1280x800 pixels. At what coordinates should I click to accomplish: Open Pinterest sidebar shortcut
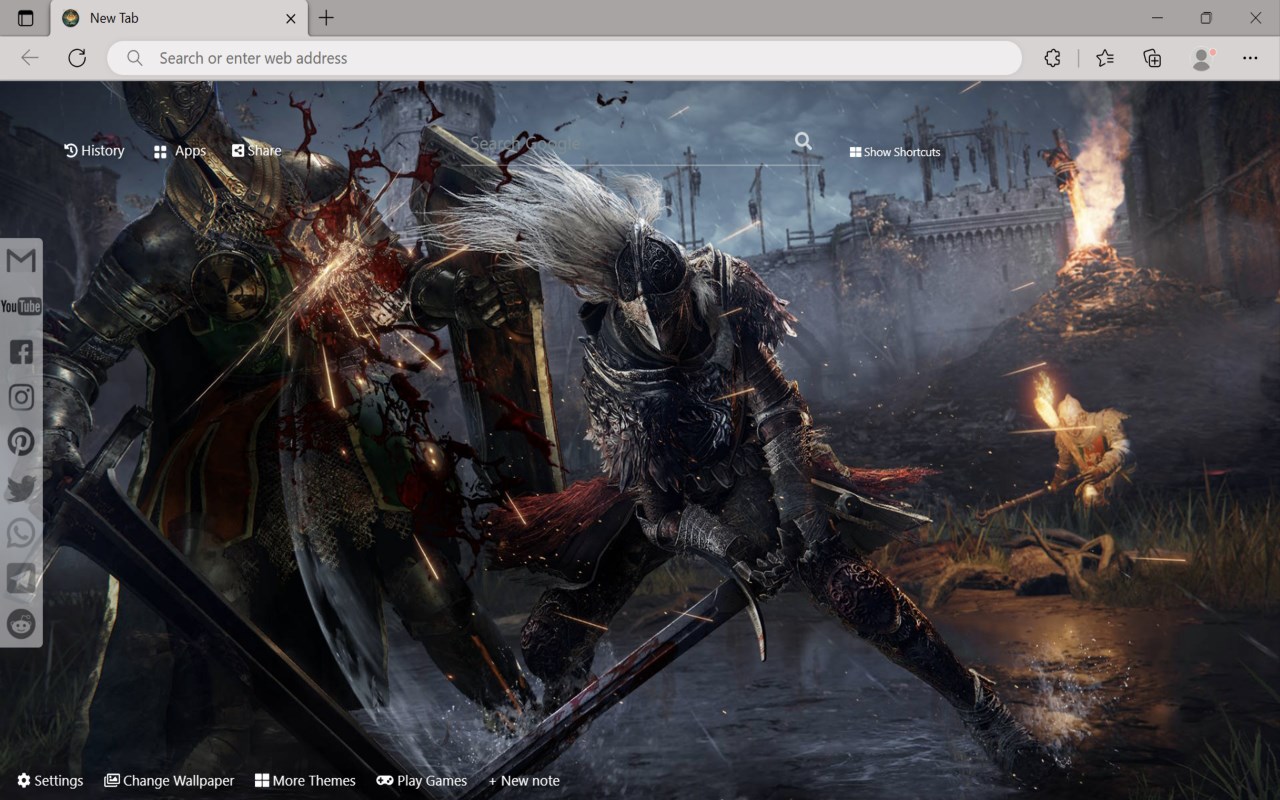(21, 442)
